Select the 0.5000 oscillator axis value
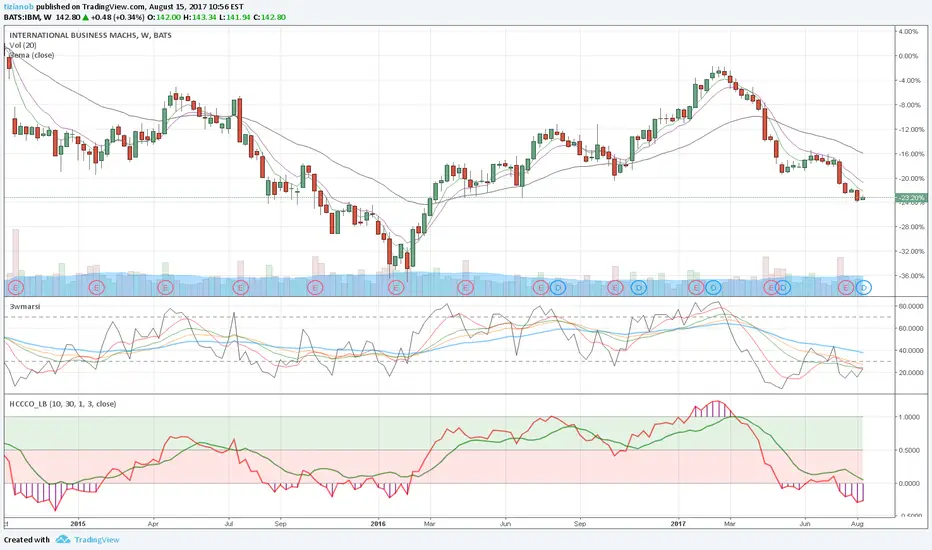The width and height of the screenshot is (932, 550). pyautogui.click(x=909, y=450)
